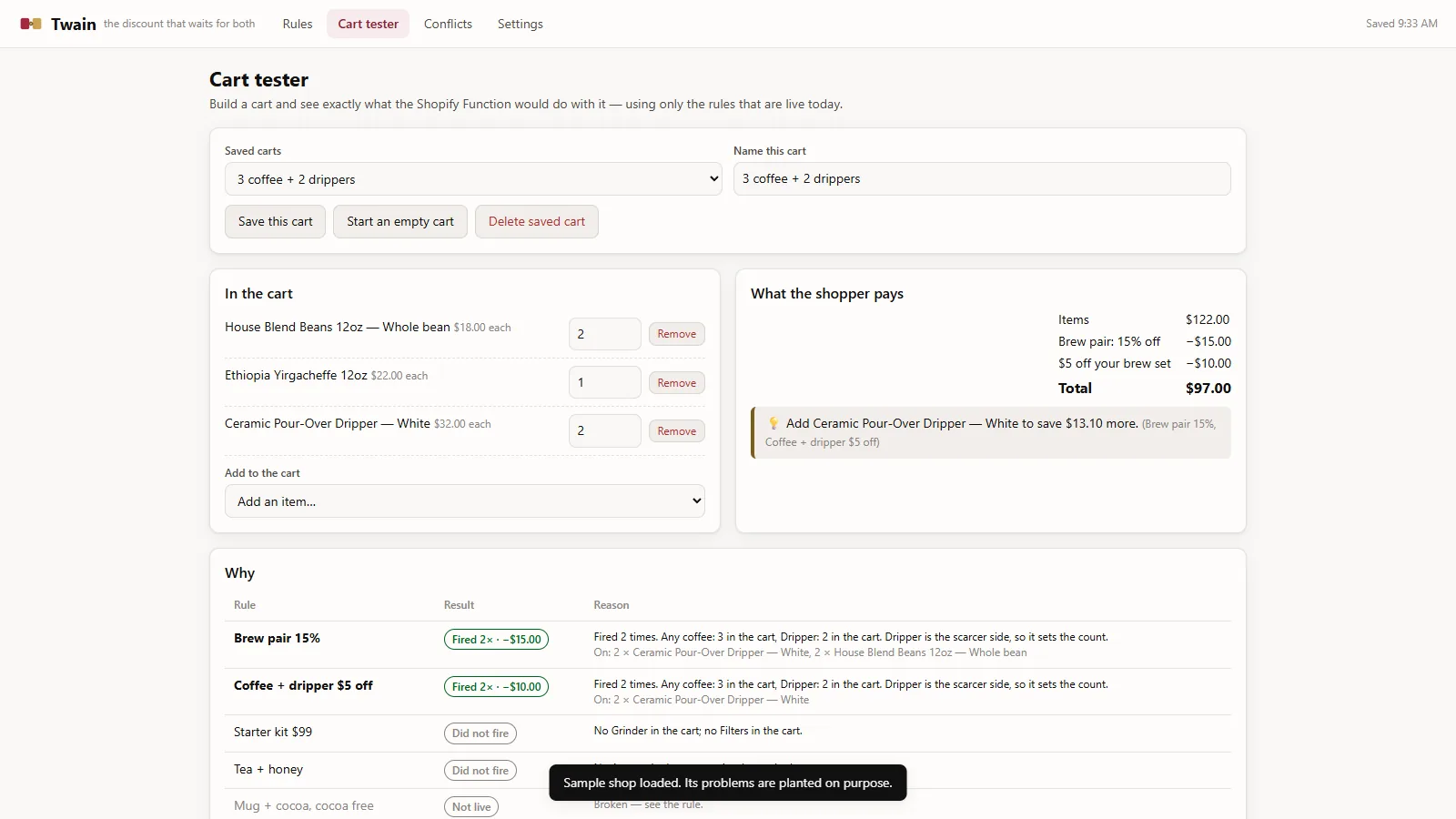The width and height of the screenshot is (1456, 819).
Task: Click the Mug + cocoa, cocoa free rule
Action: (x=304, y=805)
